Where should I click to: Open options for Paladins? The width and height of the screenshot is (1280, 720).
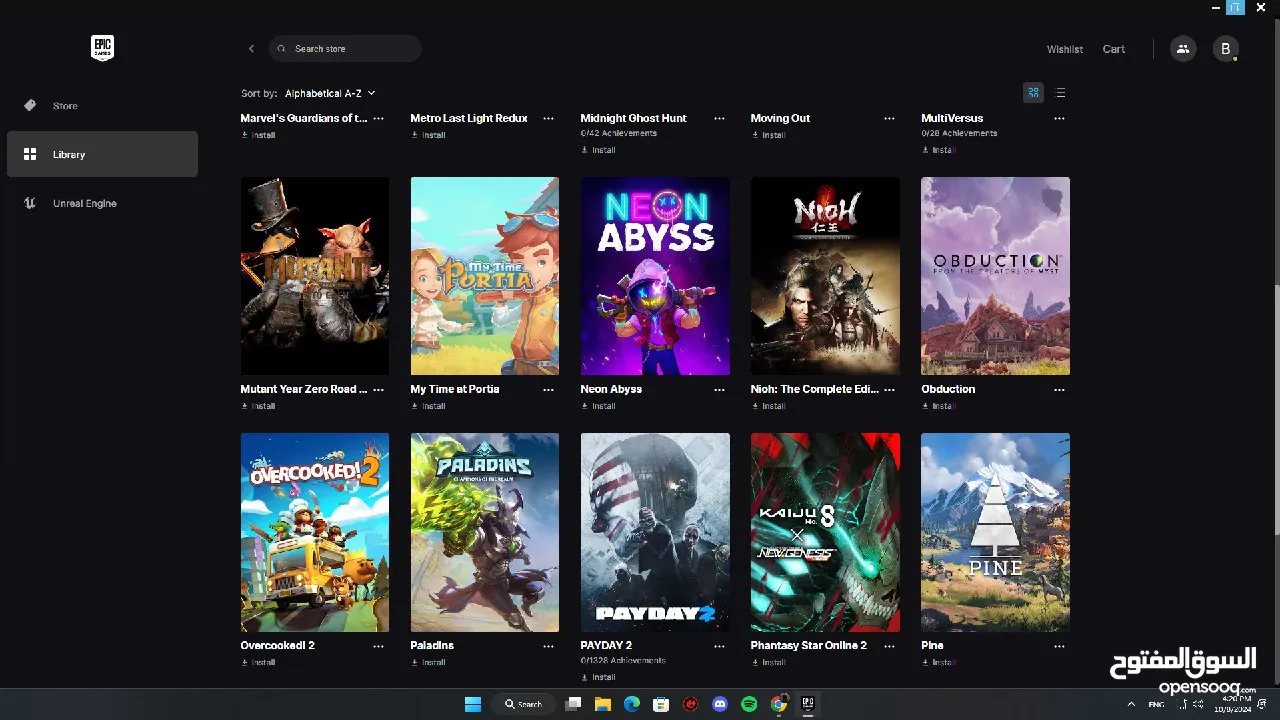[x=549, y=646]
